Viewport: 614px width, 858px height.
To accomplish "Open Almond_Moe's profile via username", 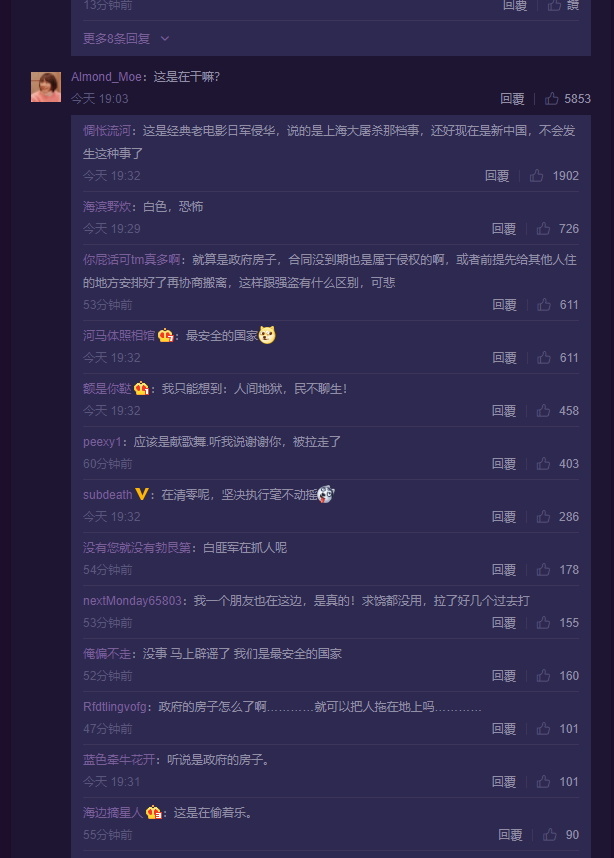I will (106, 77).
